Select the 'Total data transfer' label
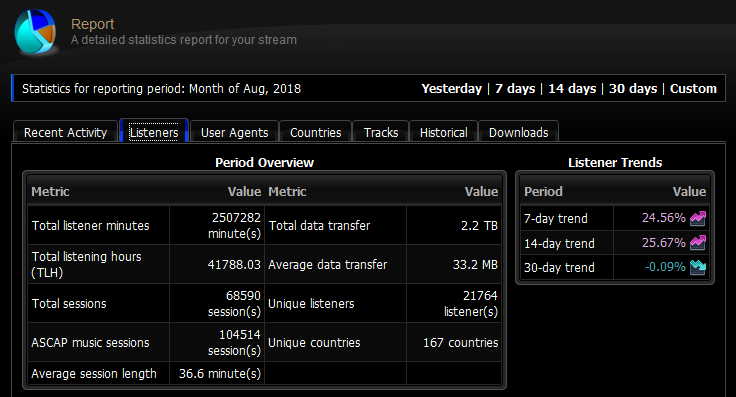736x397 pixels. coord(319,226)
